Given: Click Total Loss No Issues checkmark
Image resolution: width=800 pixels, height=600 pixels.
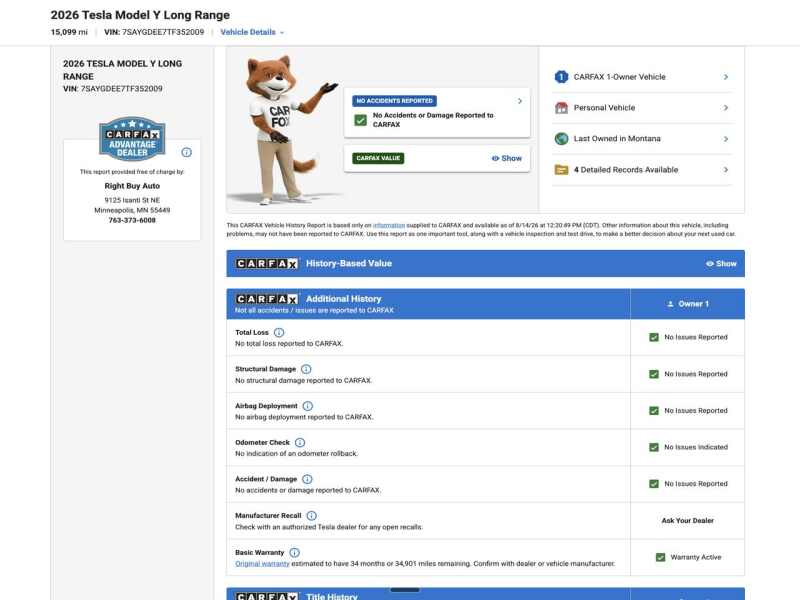Looking at the screenshot, I should pyautogui.click(x=654, y=337).
